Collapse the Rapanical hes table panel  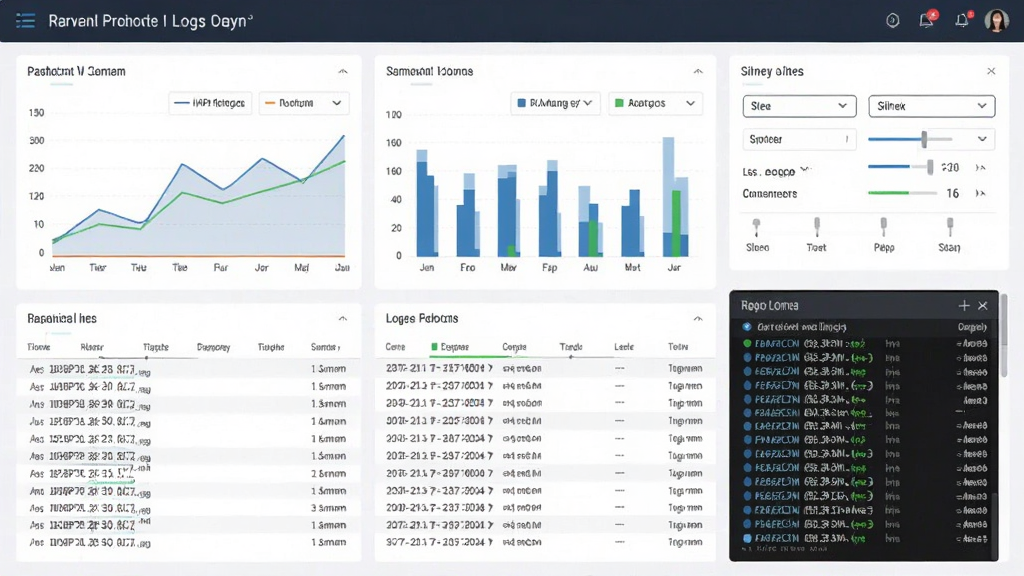tap(343, 319)
